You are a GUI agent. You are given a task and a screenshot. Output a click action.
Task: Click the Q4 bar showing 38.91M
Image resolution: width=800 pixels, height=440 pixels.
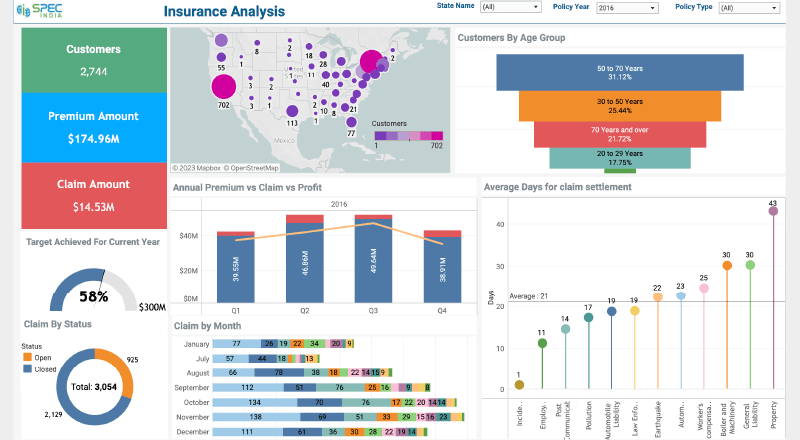click(442, 270)
